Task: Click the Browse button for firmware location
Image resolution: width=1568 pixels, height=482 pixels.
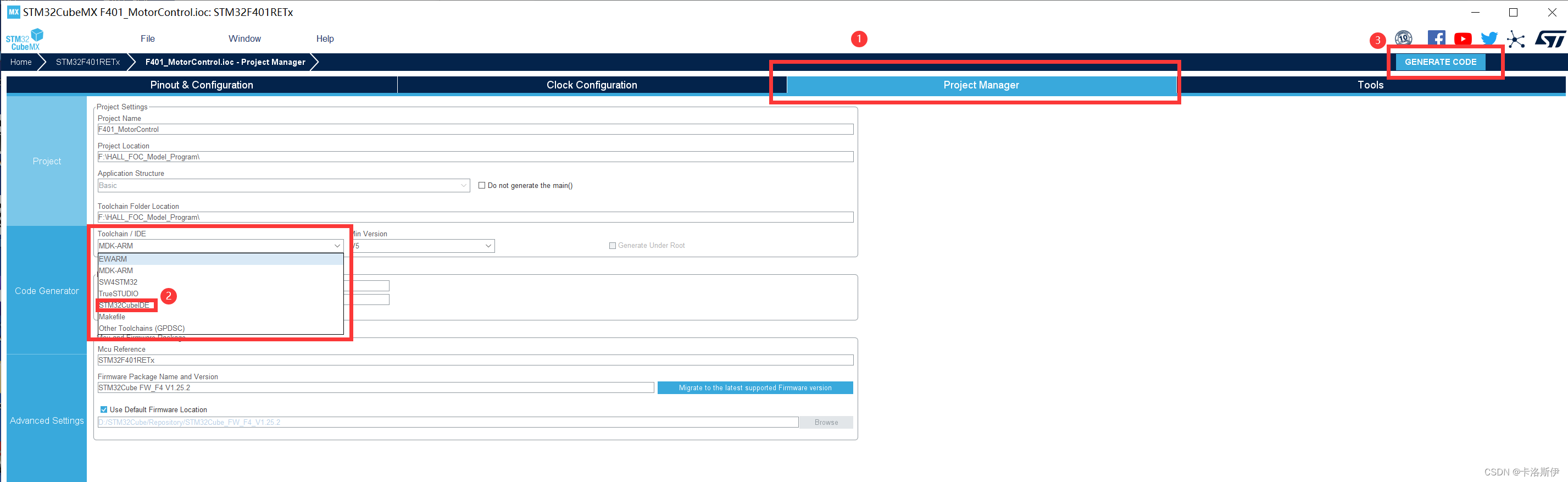Action: tap(826, 422)
